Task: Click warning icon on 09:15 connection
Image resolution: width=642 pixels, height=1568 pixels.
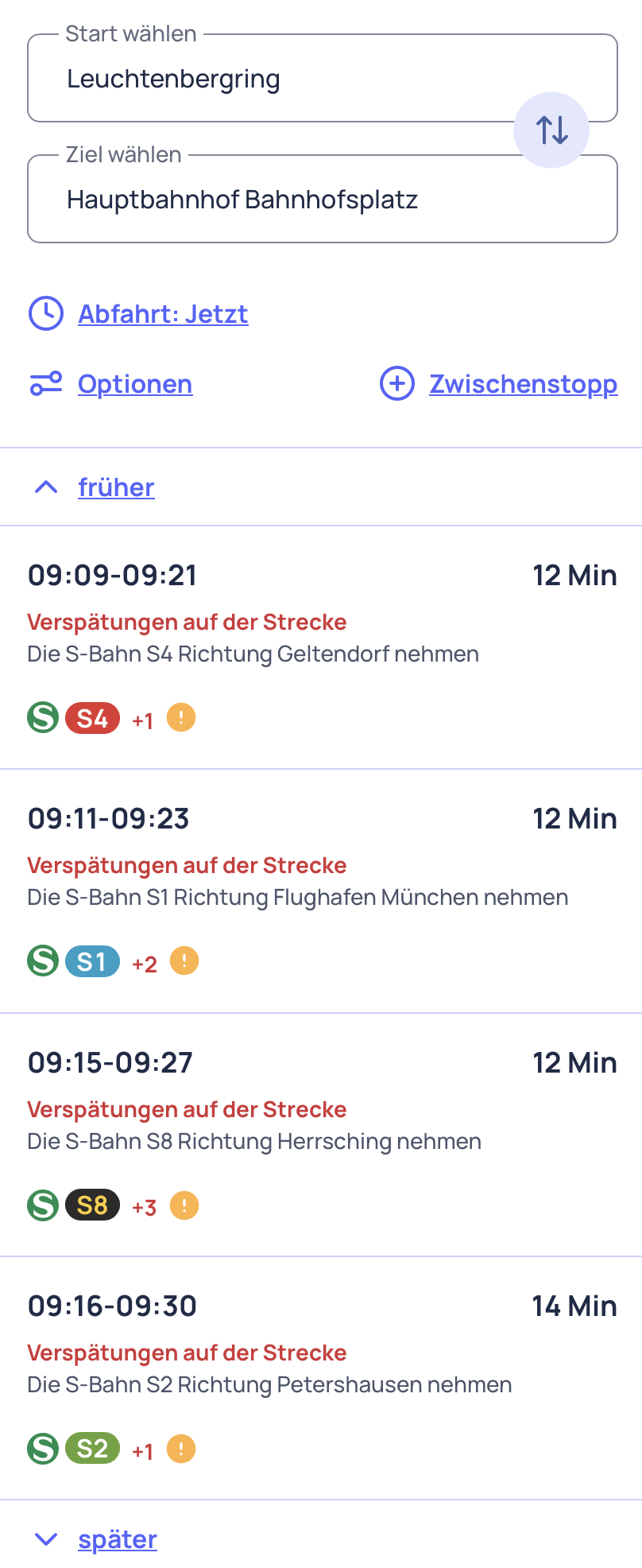Action: [184, 1205]
